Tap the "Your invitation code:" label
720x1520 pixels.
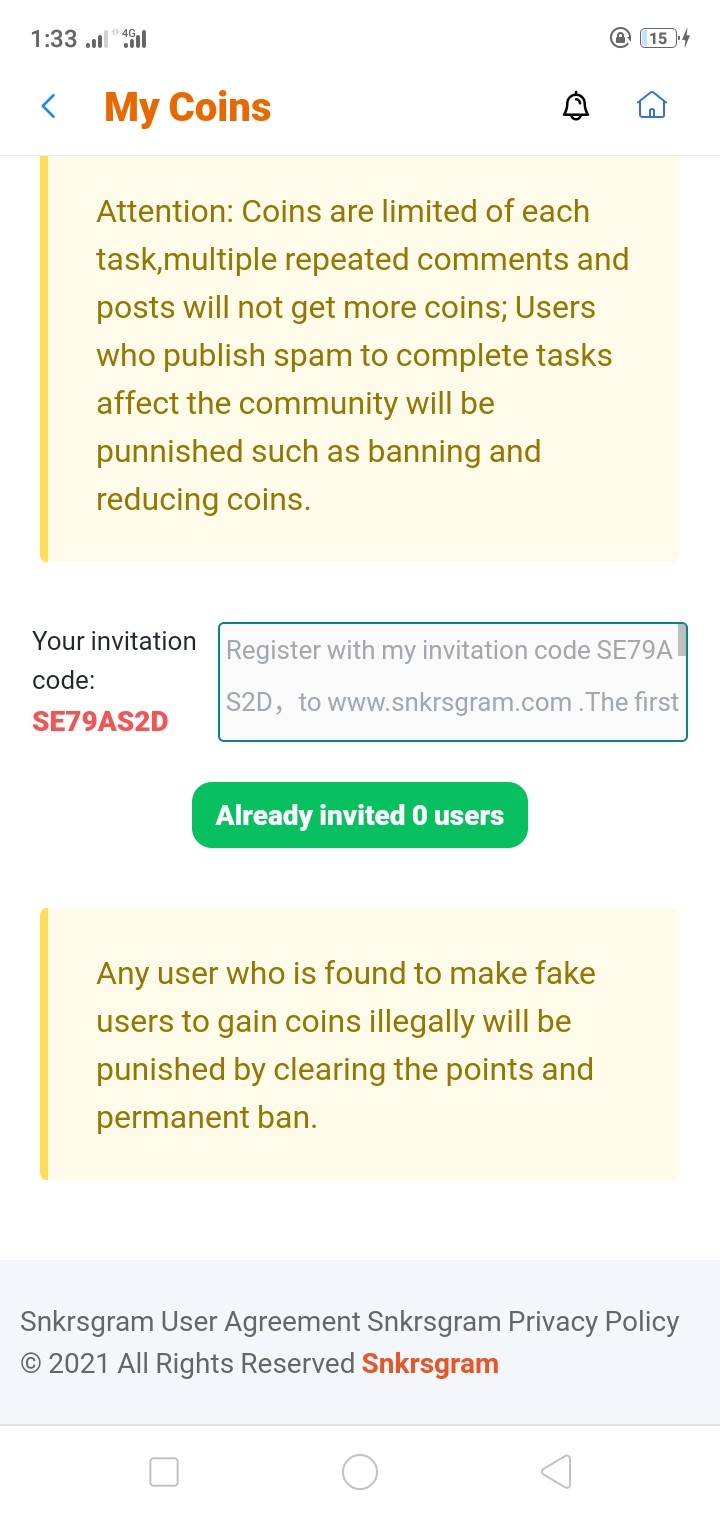114,660
